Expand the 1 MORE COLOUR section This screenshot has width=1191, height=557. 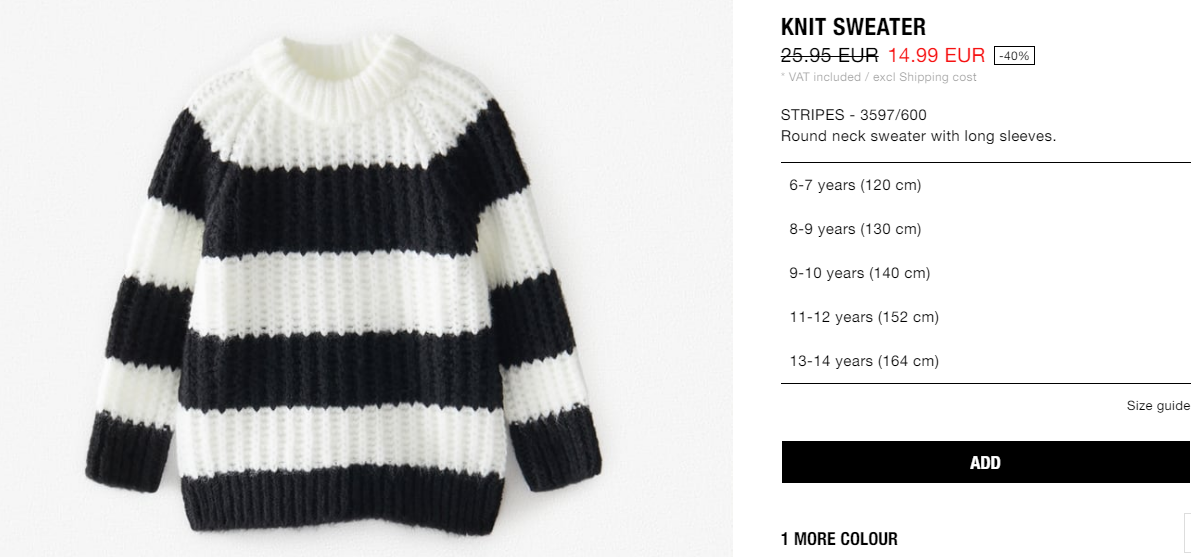[839, 540]
